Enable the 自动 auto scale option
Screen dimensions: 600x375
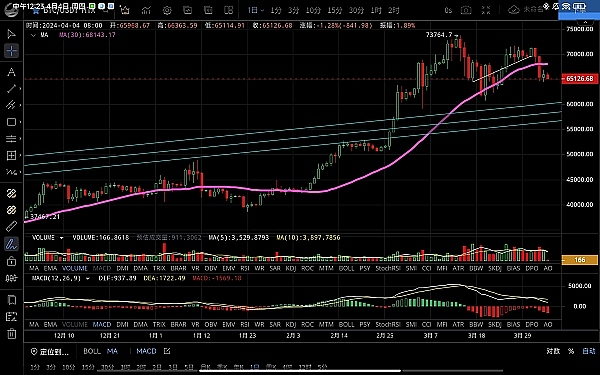[589, 351]
